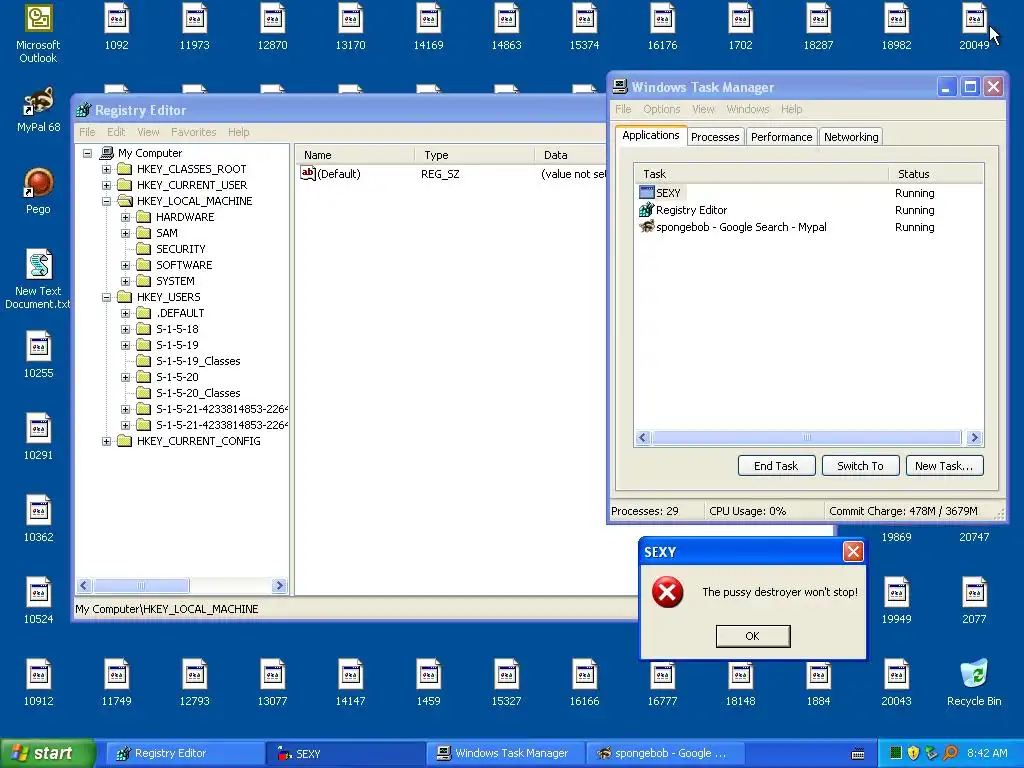1024x768 pixels.
Task: Click Task Manager list left scroll arrow
Action: [x=643, y=438]
